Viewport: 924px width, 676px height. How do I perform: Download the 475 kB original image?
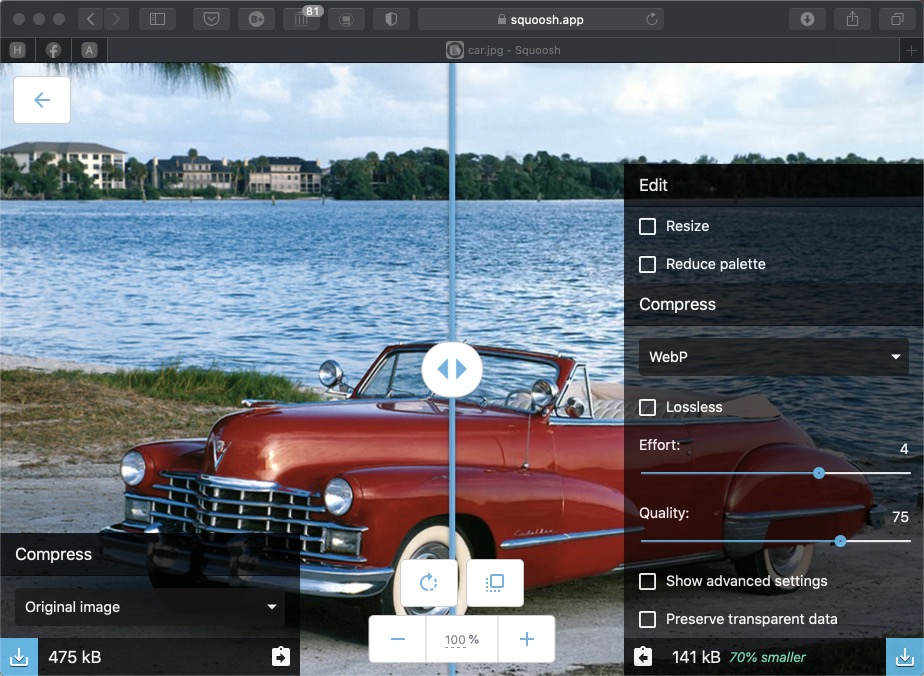pos(18,657)
